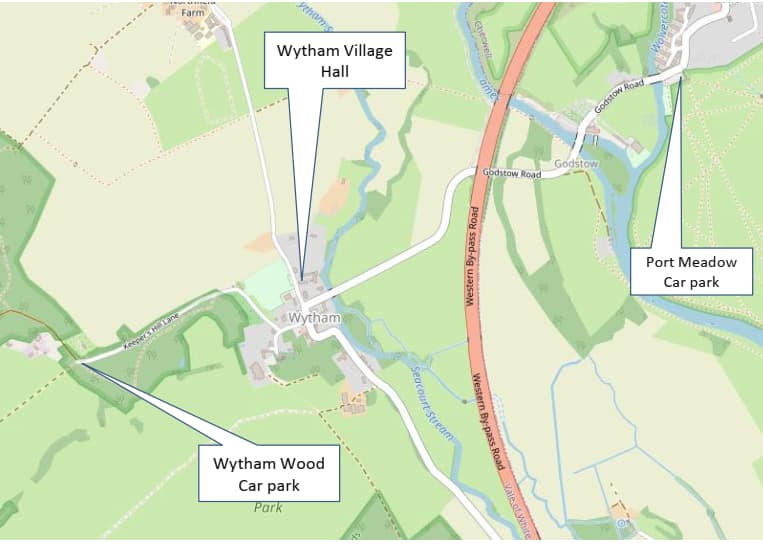
Task: Click the Park label below Wytham Wood box
Action: [x=268, y=508]
